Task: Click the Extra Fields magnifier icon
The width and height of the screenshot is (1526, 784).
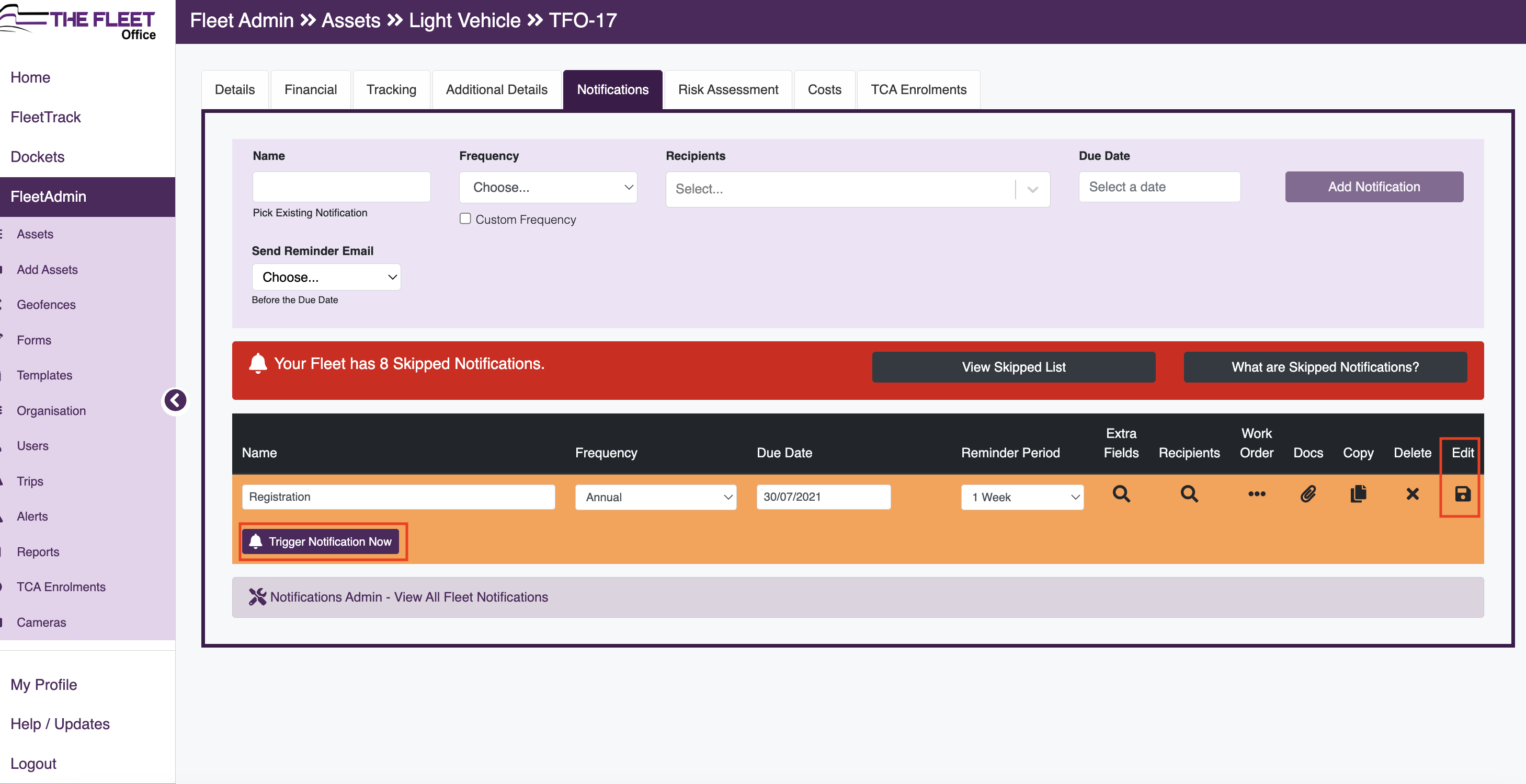Action: click(1121, 494)
